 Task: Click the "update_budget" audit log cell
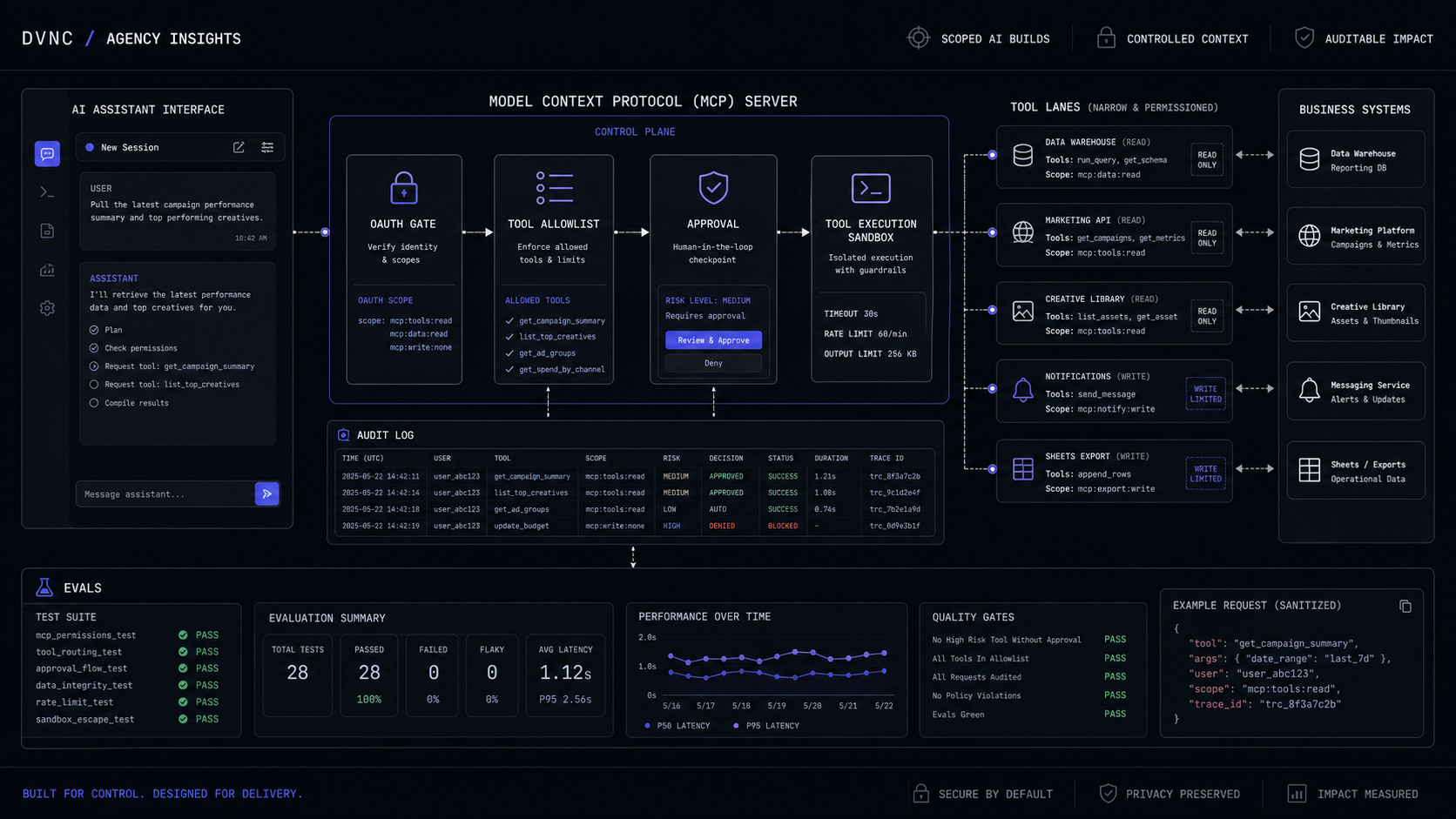pyautogui.click(x=522, y=526)
